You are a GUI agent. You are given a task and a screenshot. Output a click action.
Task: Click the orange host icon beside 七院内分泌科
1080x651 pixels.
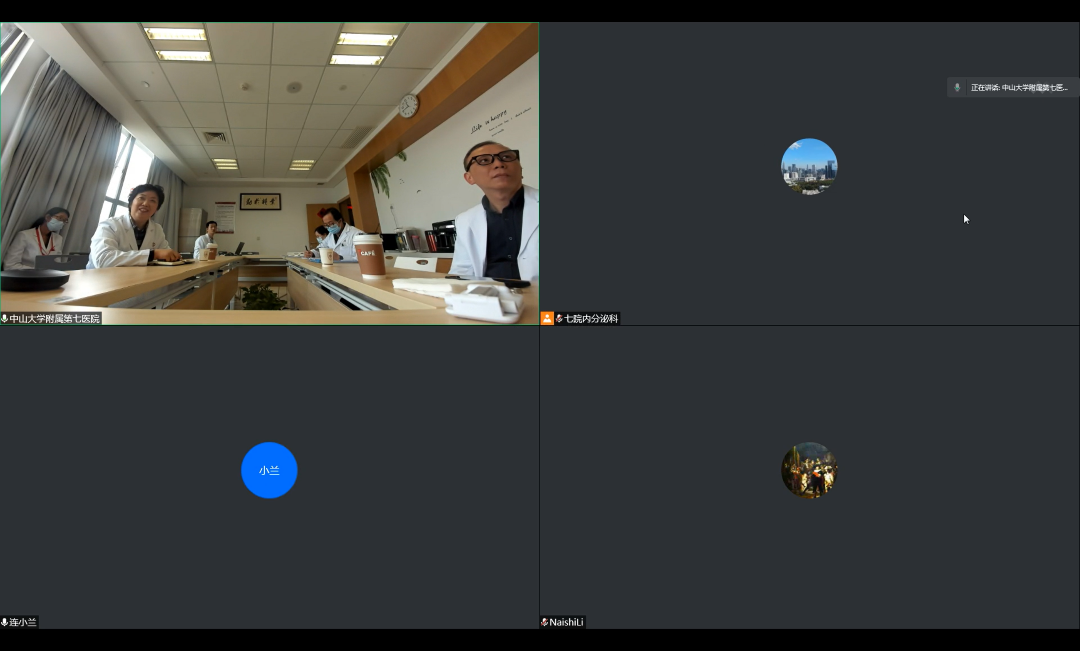[x=547, y=319]
